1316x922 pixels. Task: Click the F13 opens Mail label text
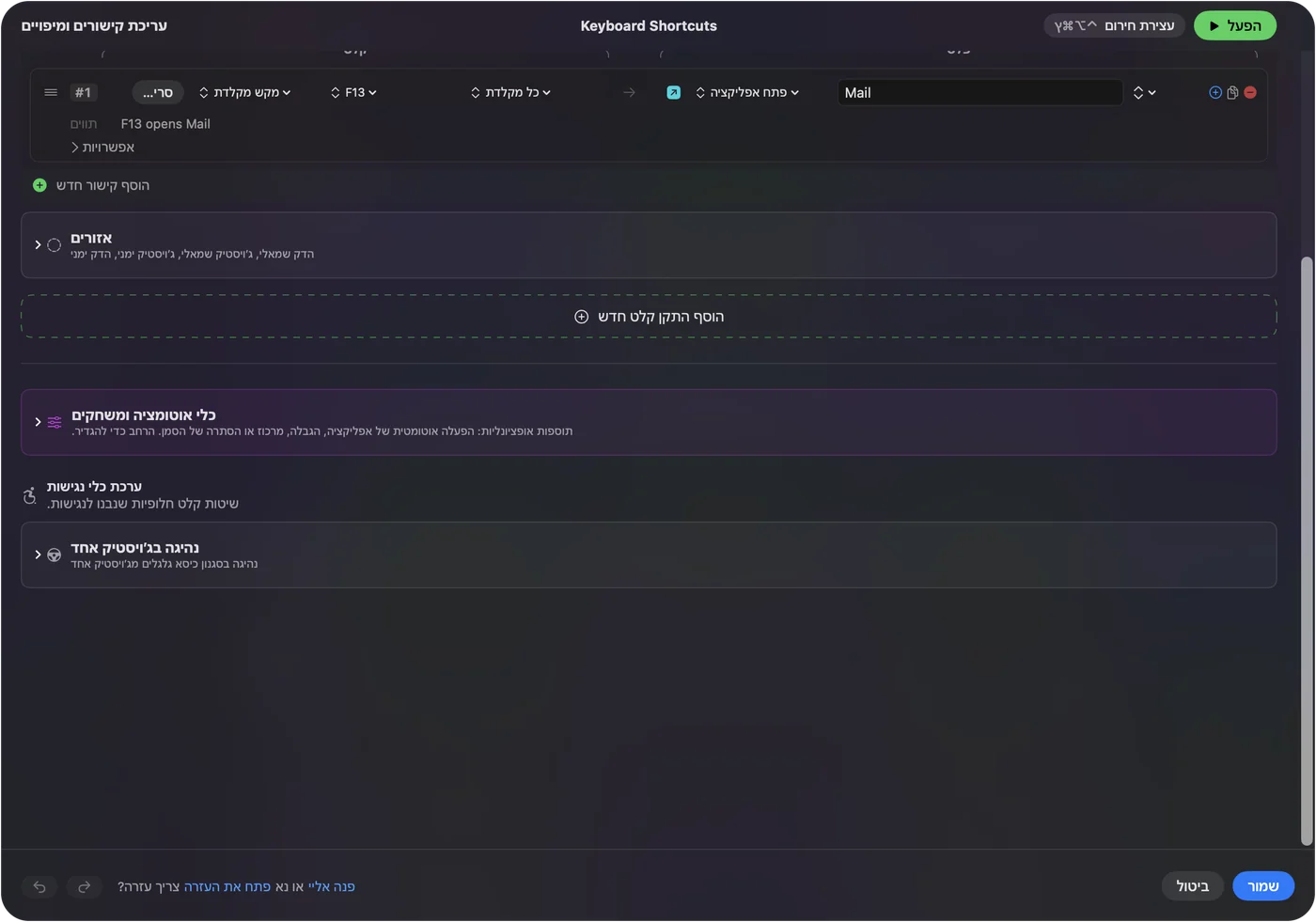165,124
